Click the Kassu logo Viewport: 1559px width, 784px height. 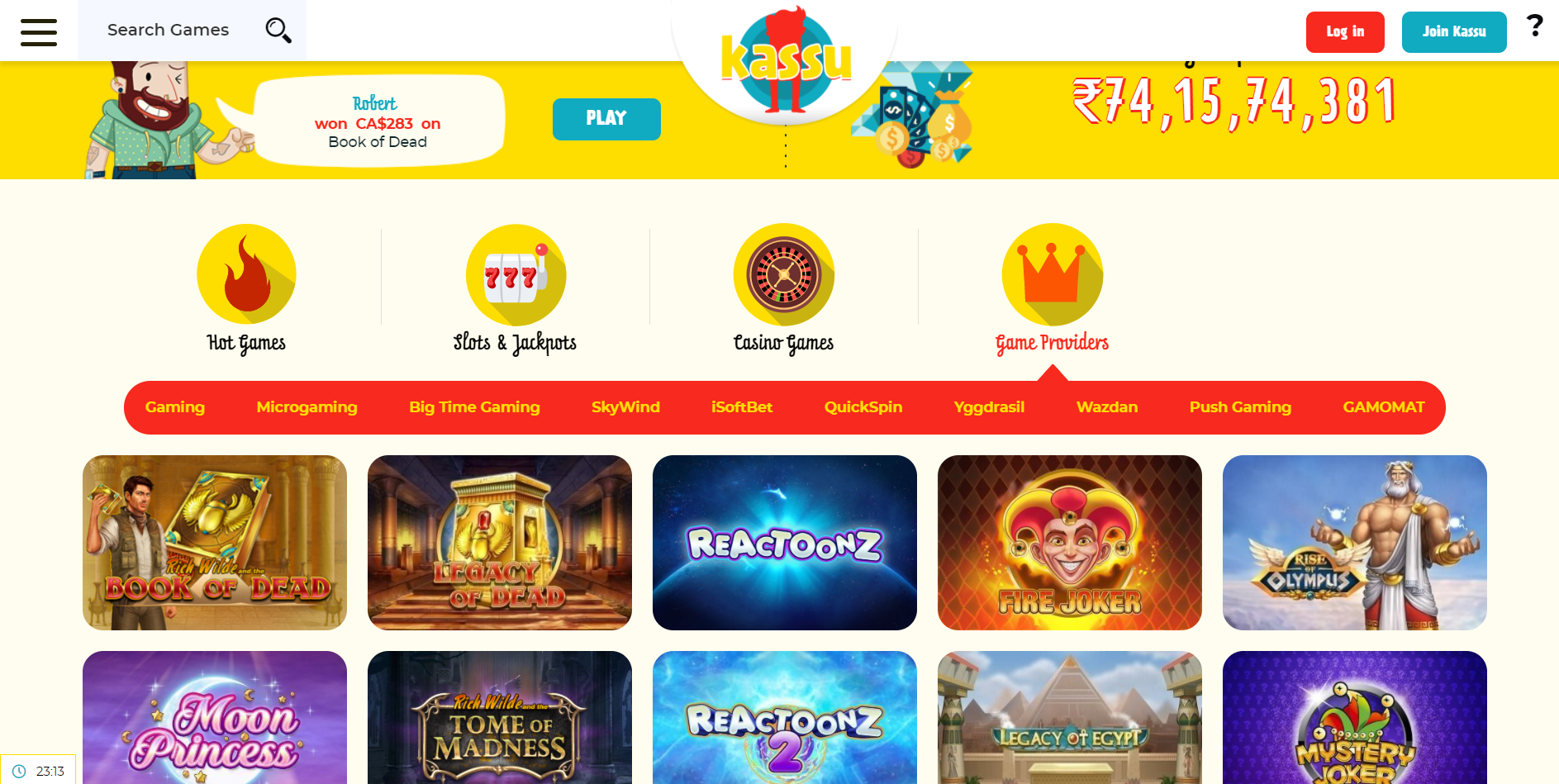tap(785, 59)
